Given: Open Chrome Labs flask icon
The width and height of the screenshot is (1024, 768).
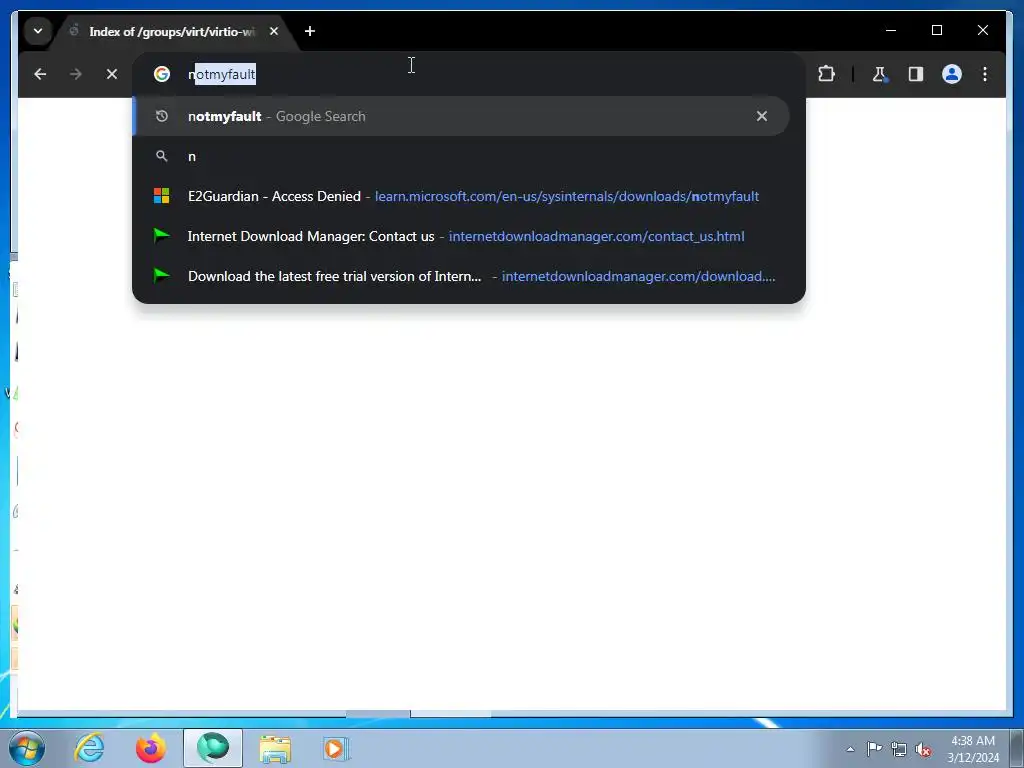Looking at the screenshot, I should (880, 74).
